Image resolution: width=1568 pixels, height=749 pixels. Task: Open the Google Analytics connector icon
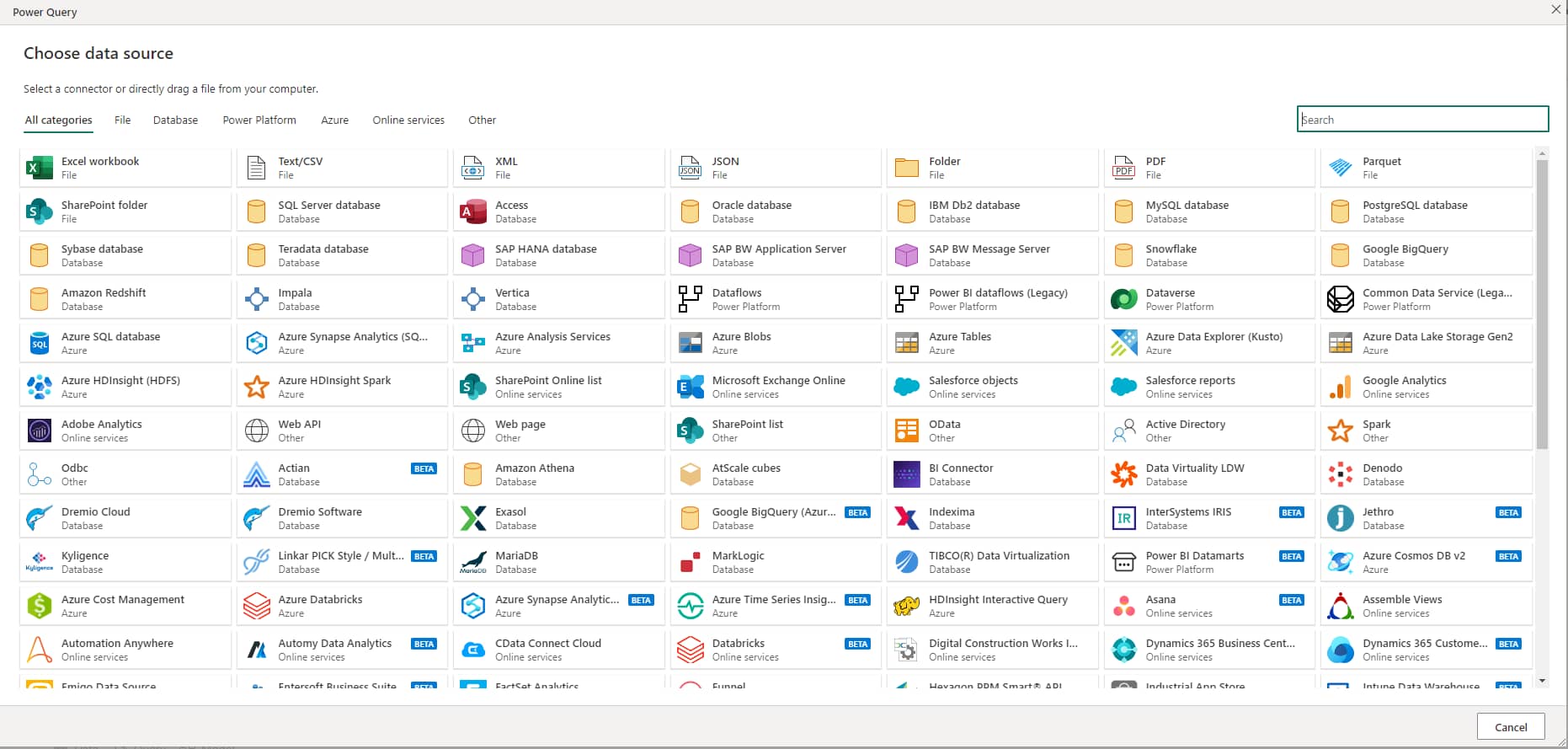point(1341,387)
